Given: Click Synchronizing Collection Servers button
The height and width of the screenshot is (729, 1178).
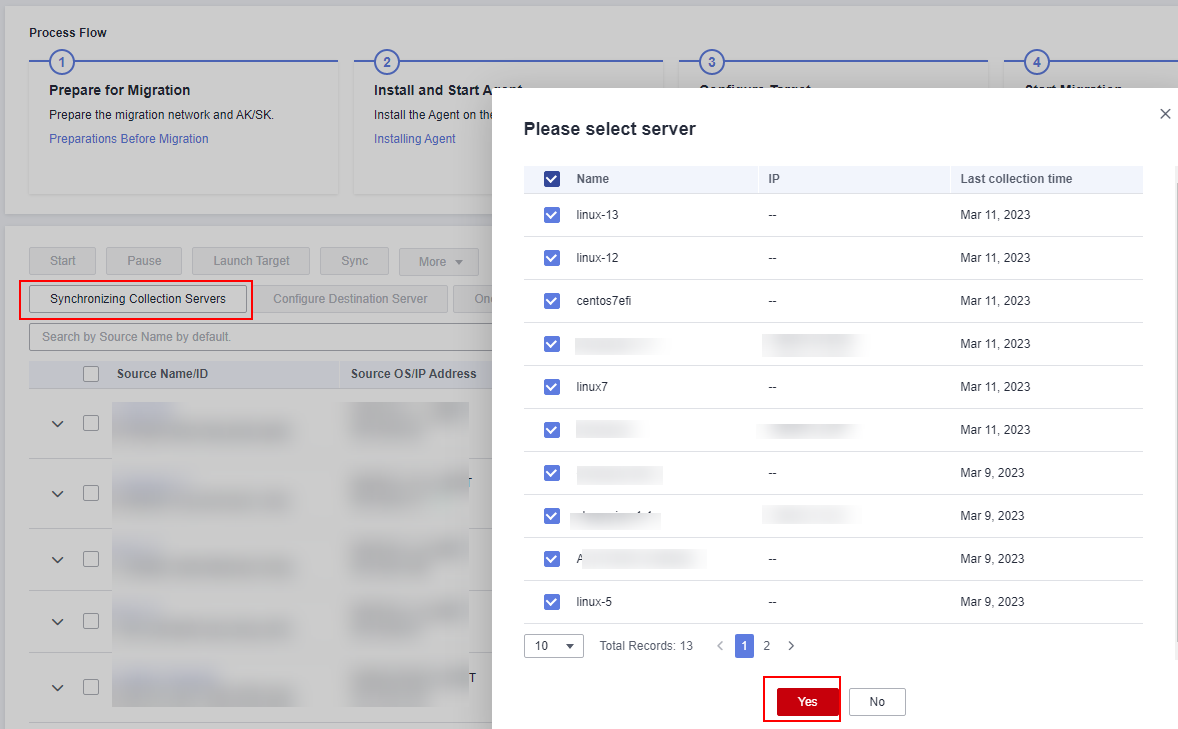Looking at the screenshot, I should 137,299.
